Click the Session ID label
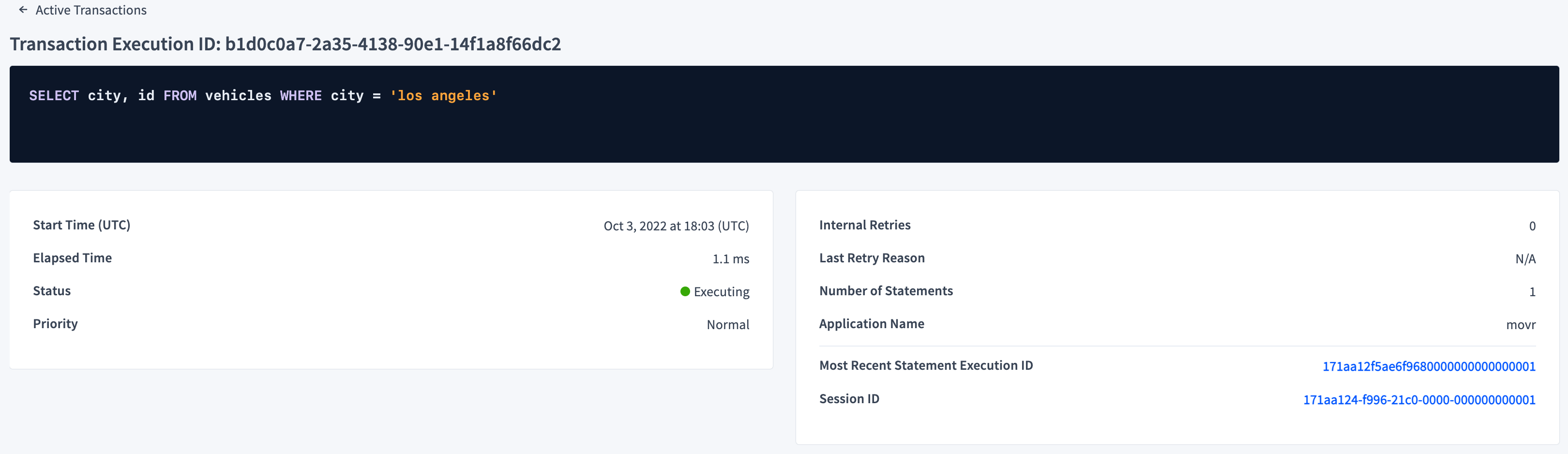Image resolution: width=1568 pixels, height=454 pixels. click(849, 399)
